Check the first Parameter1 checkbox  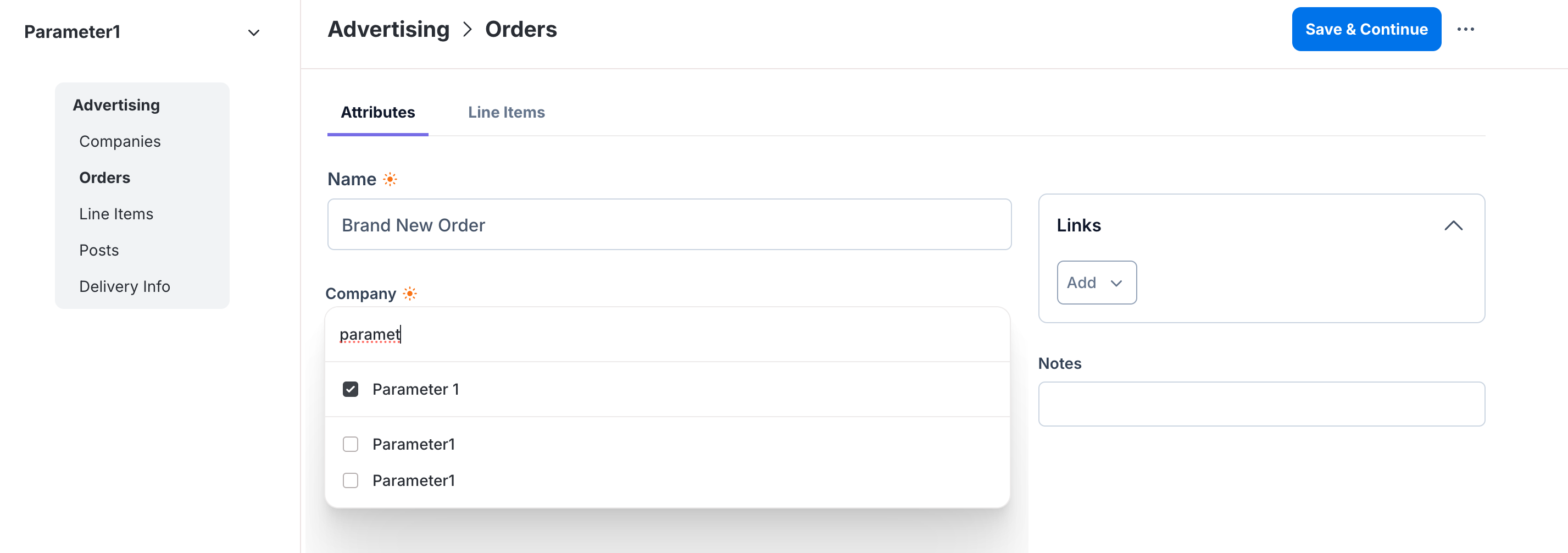pyautogui.click(x=350, y=444)
